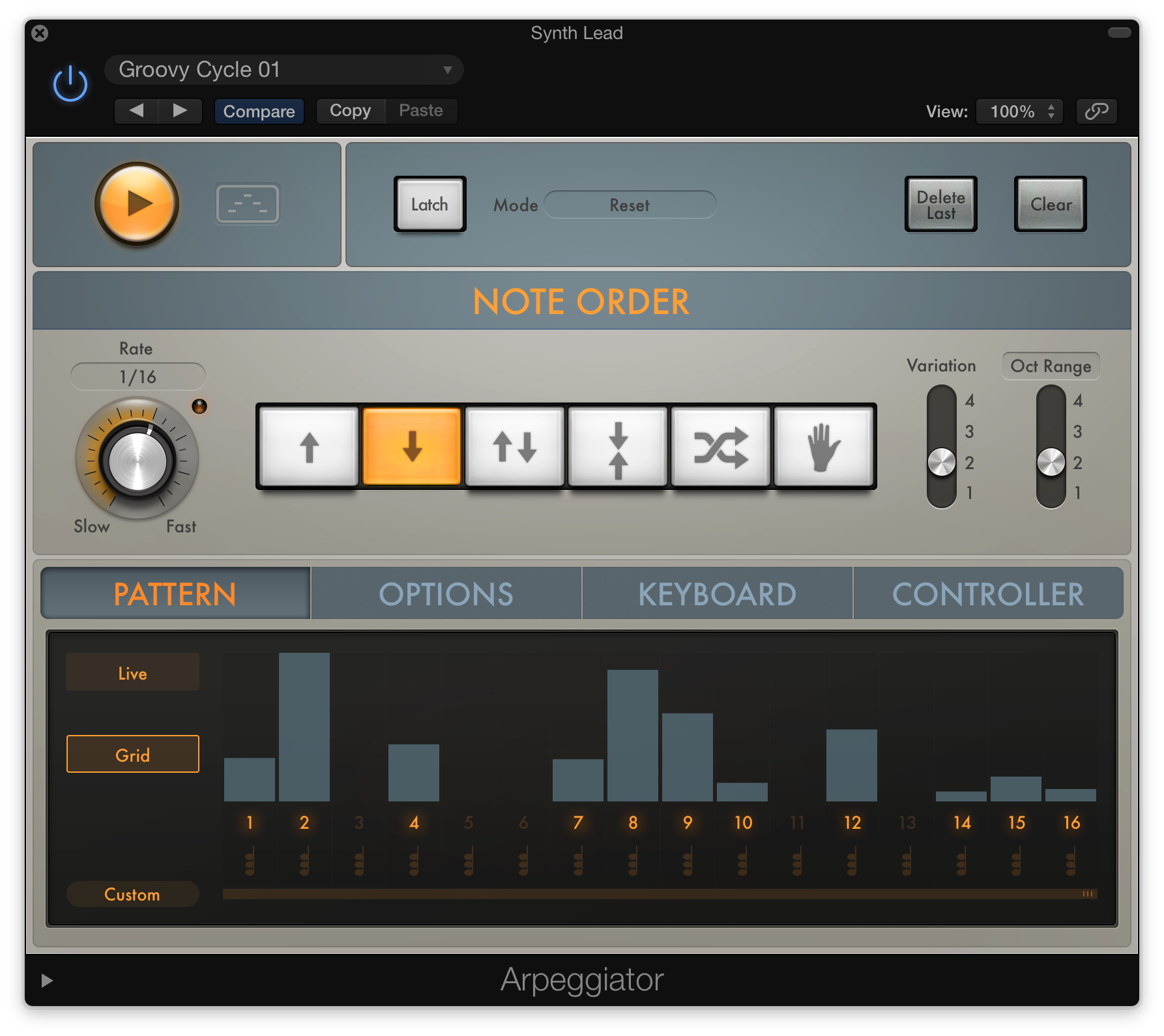Select the Outside-In note order icon

618,446
